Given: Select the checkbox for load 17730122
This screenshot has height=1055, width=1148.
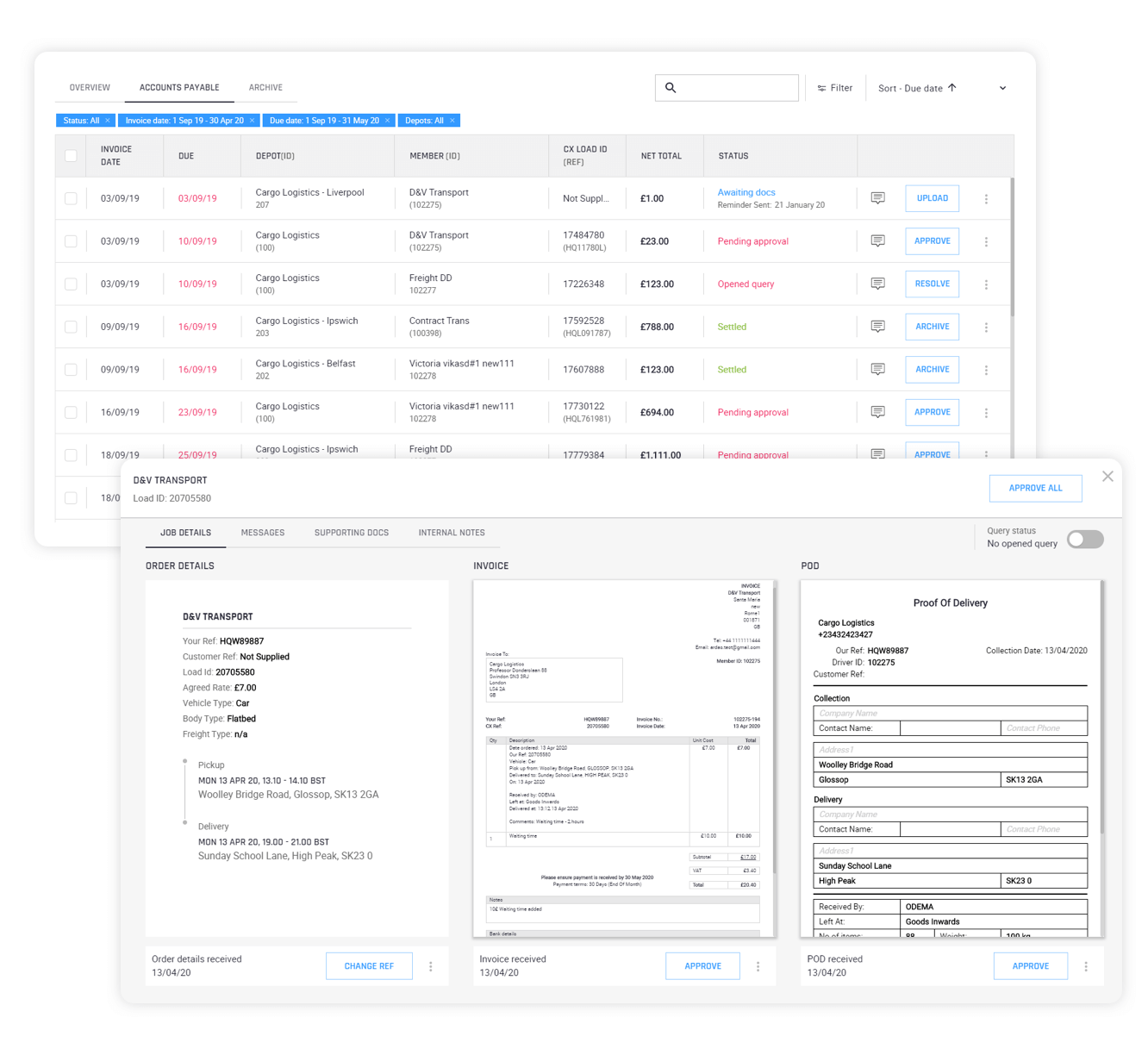Looking at the screenshot, I should click(x=71, y=412).
